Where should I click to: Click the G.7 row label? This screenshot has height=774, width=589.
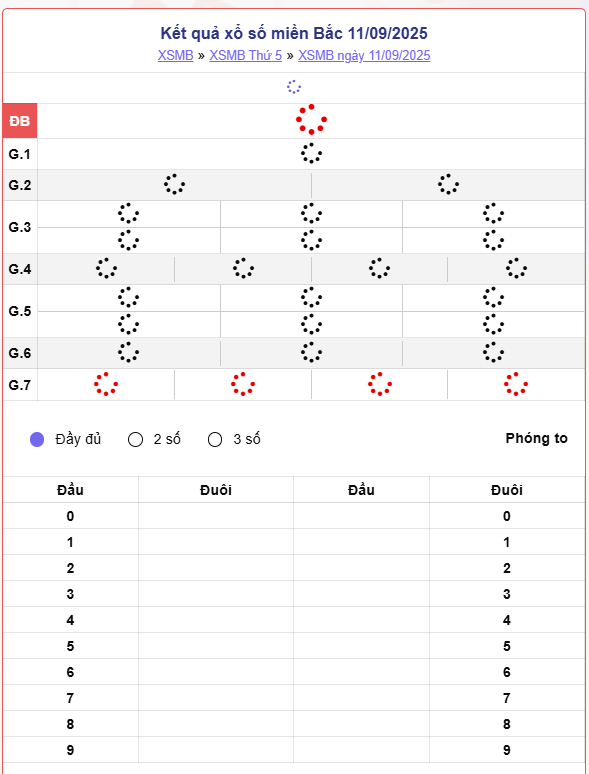(20, 385)
